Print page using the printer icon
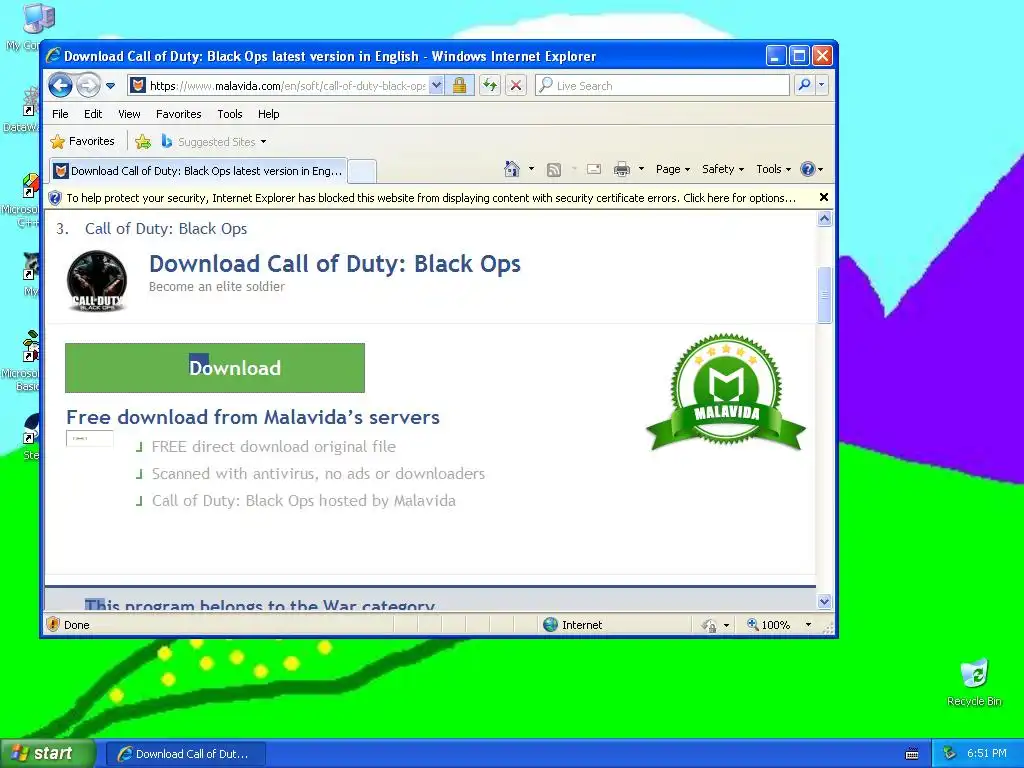 coord(622,170)
